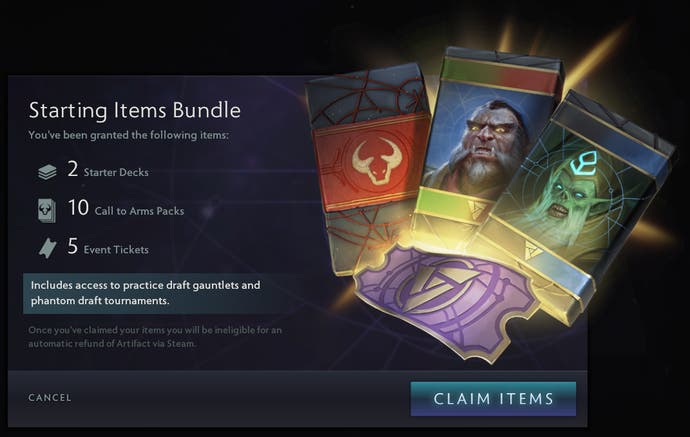Click the glowing cyan rune on undead hero
The image size is (690, 437).
(585, 162)
